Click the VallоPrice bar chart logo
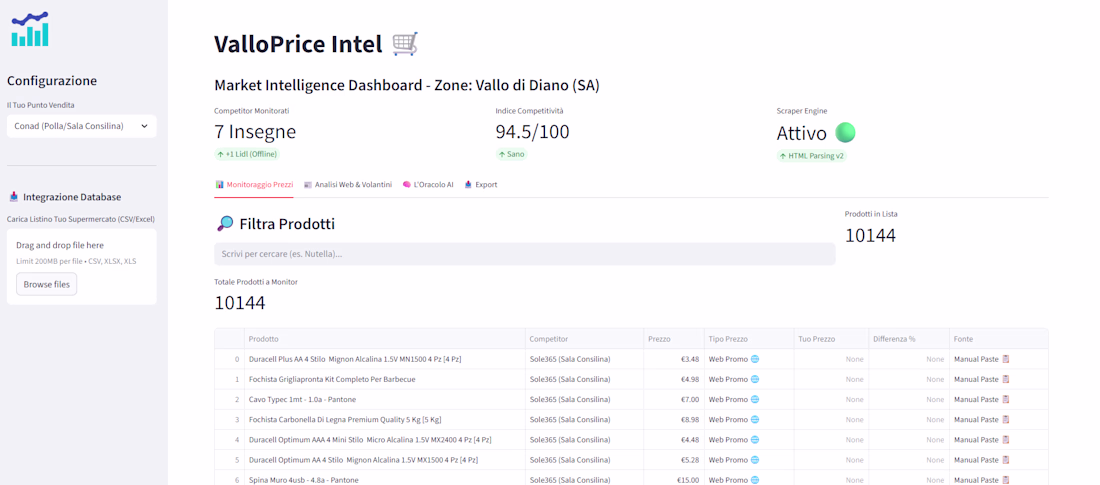1100x485 pixels. [30, 29]
